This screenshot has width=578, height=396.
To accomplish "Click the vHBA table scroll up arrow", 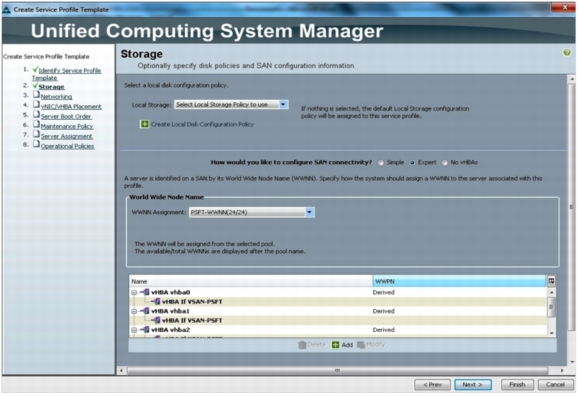I will [x=551, y=292].
